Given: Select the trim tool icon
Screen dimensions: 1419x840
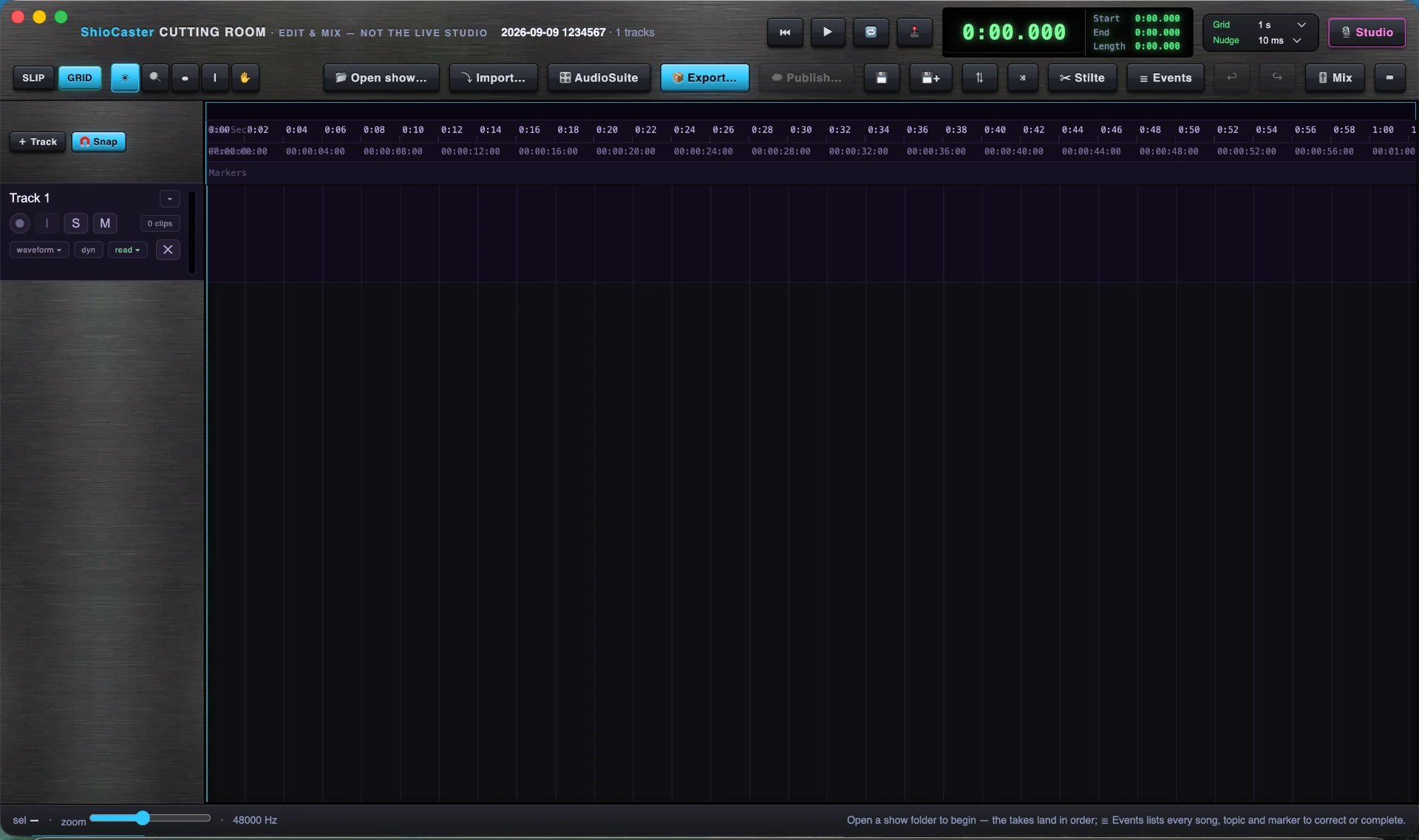Looking at the screenshot, I should click(x=185, y=78).
